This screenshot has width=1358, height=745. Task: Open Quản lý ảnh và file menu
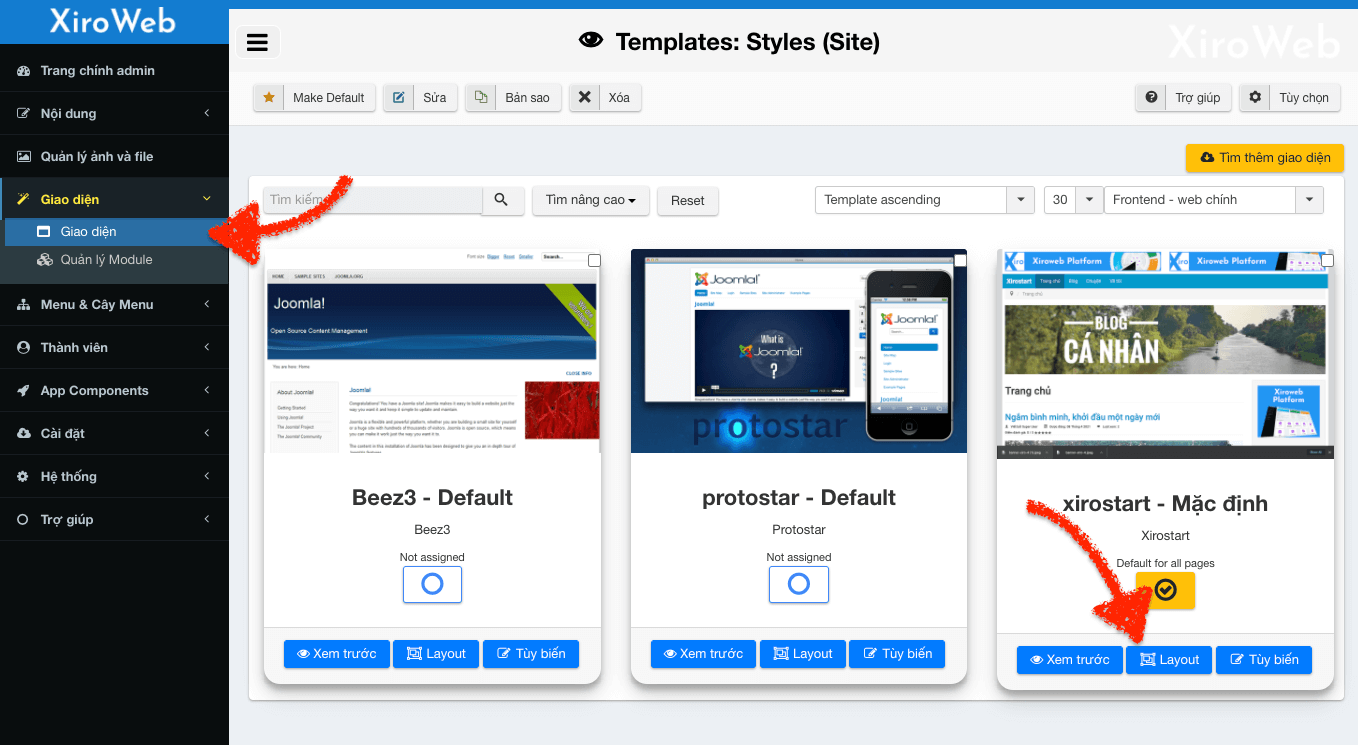pyautogui.click(x=114, y=157)
